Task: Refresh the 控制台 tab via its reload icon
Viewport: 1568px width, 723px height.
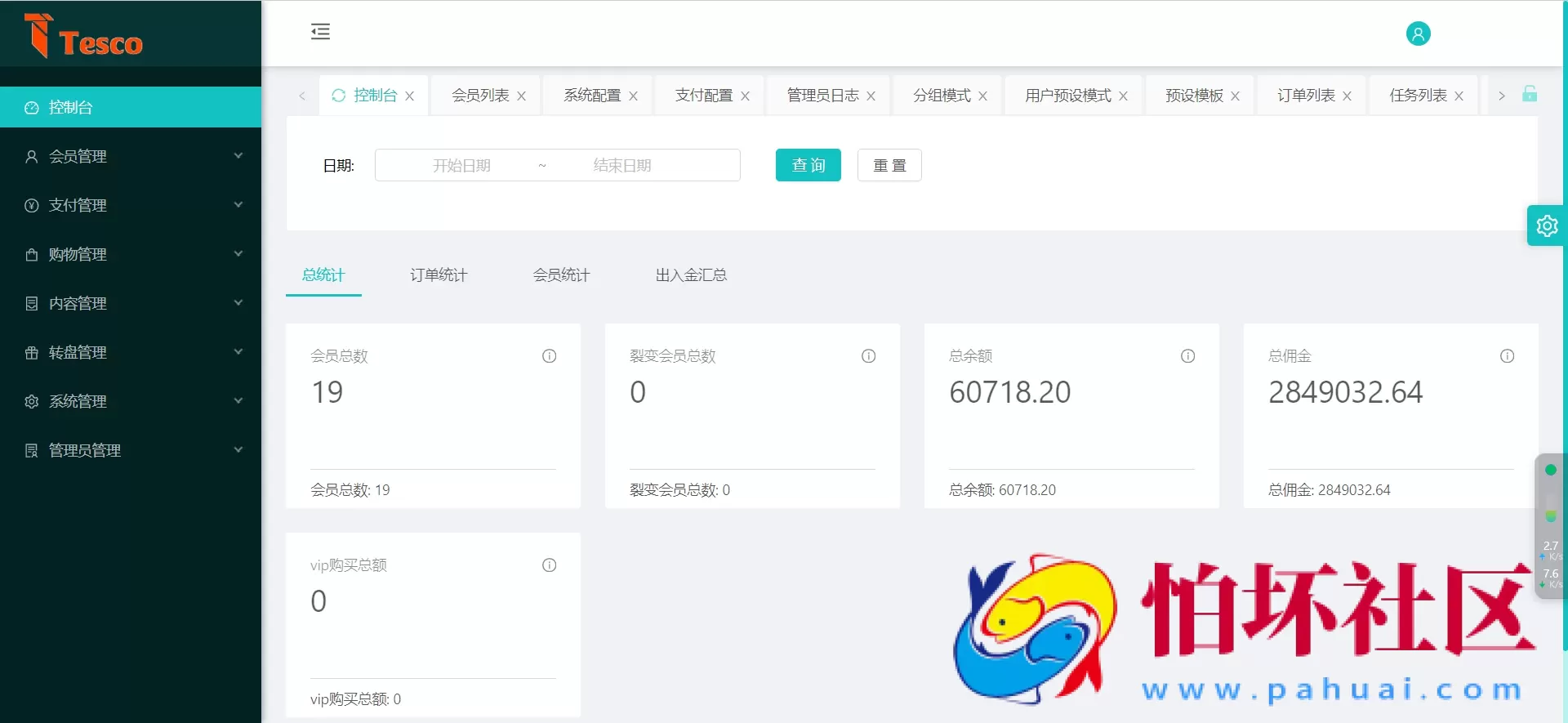Action: [338, 96]
